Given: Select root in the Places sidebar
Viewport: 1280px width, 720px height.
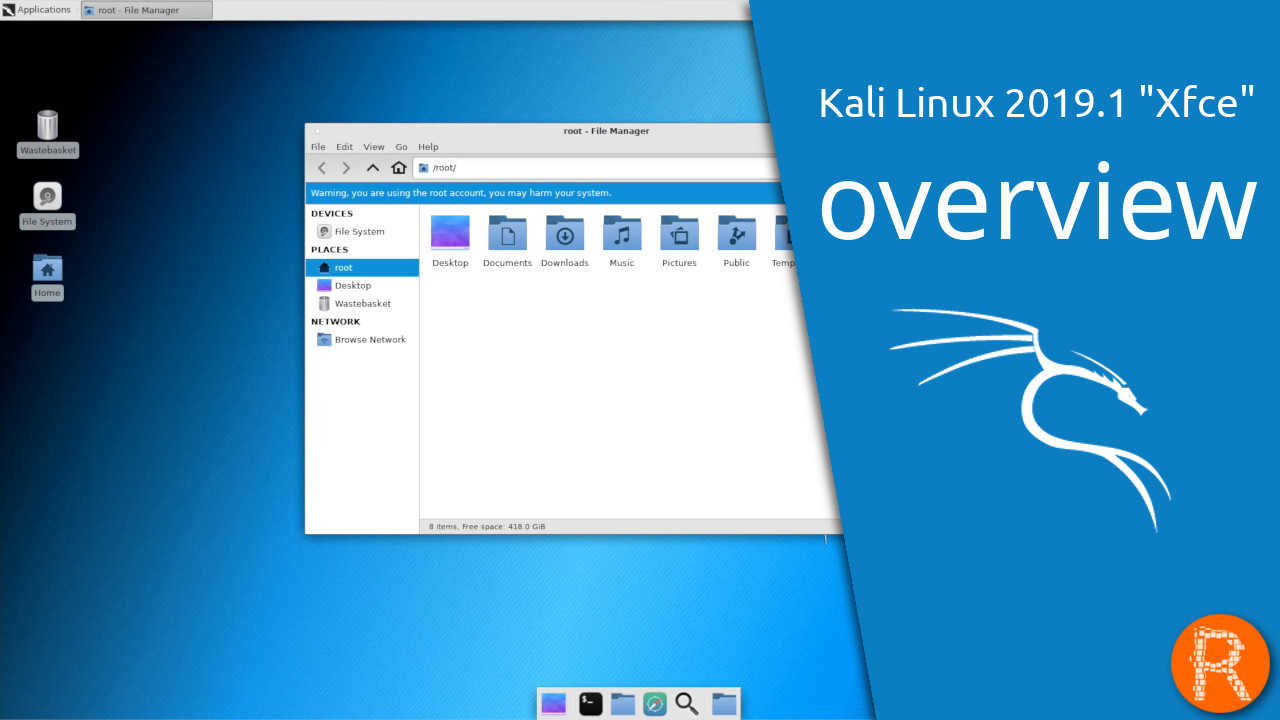Looking at the screenshot, I should [362, 268].
